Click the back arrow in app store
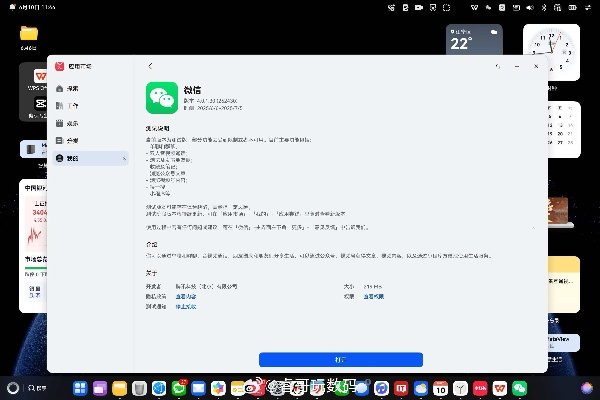The width and height of the screenshot is (600, 400). click(x=150, y=66)
